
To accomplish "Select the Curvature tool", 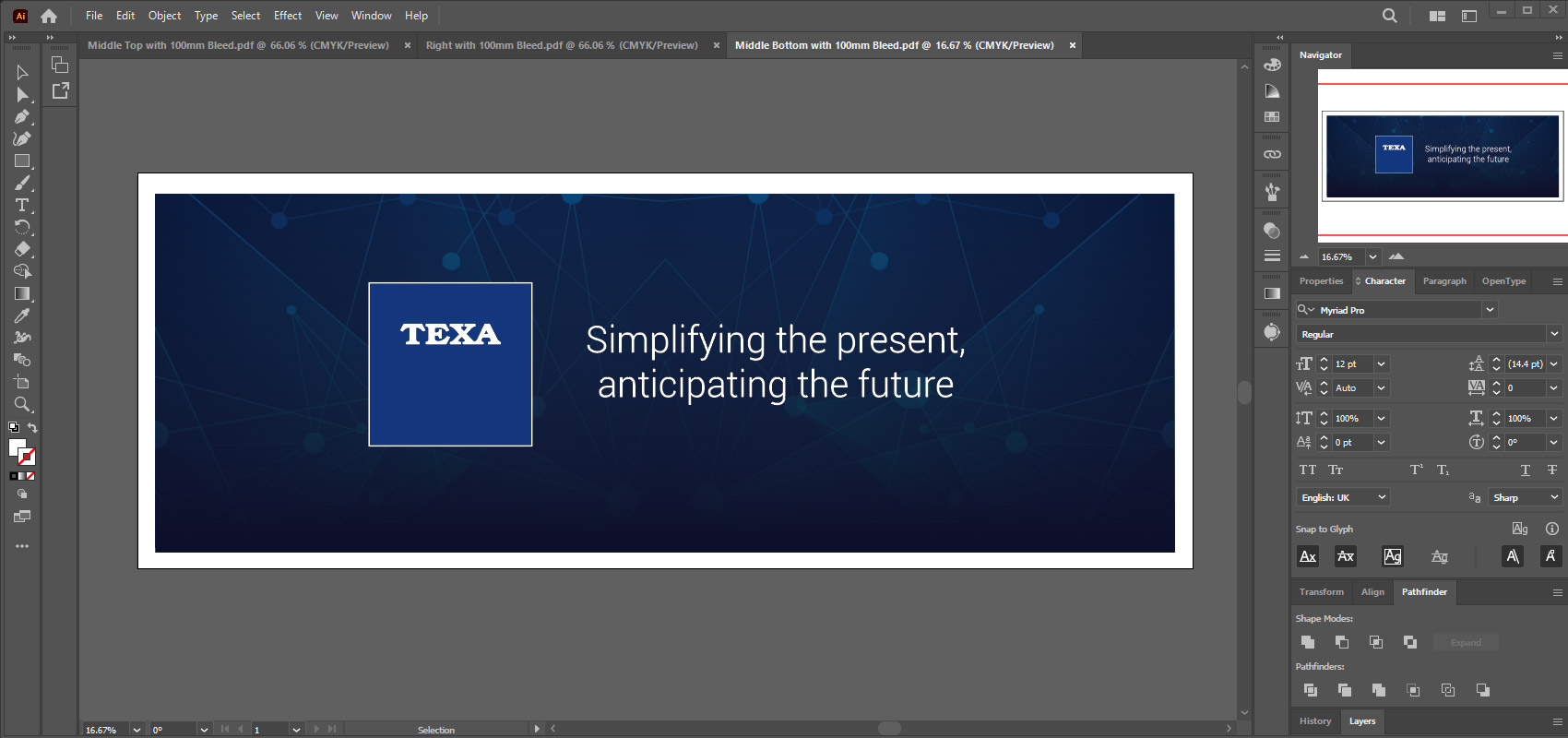I will tap(22, 138).
